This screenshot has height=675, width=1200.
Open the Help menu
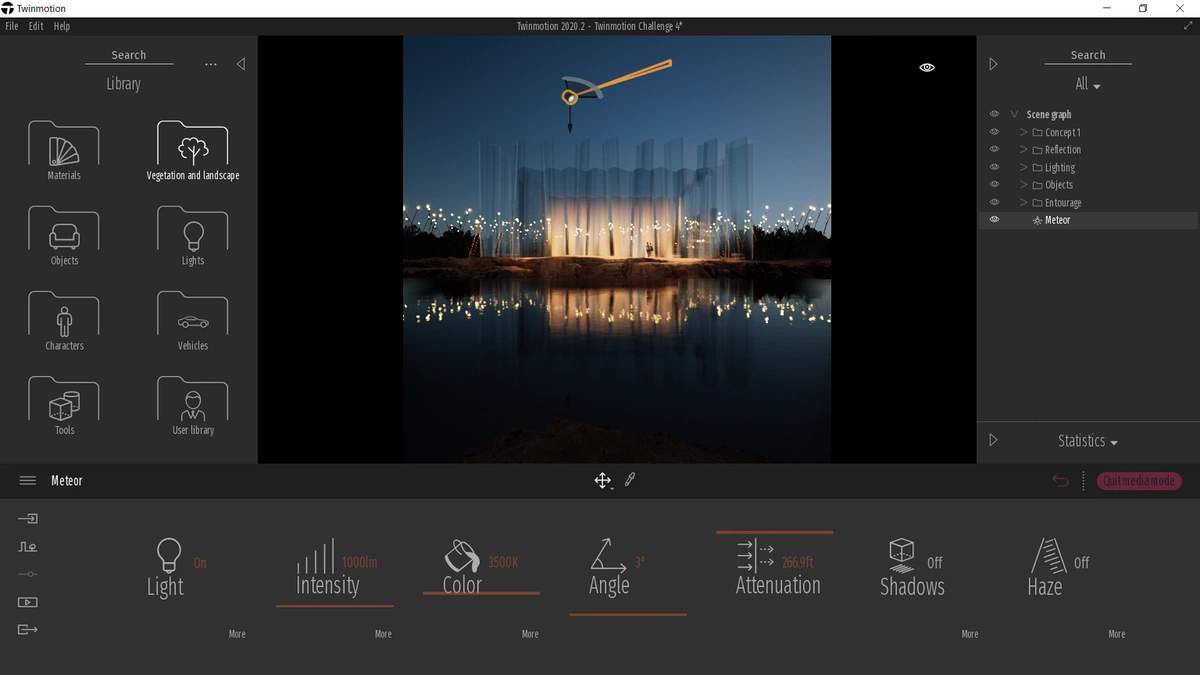62,26
